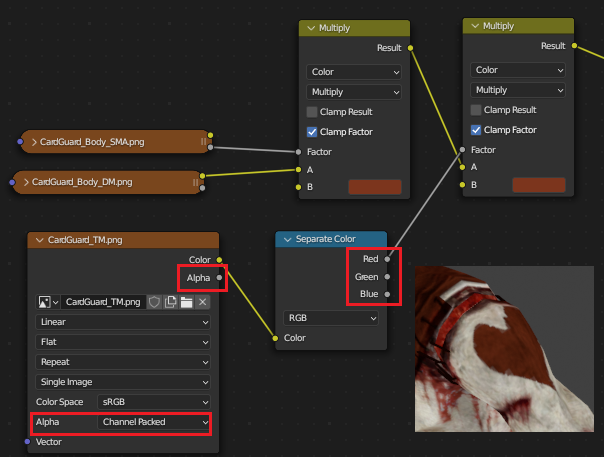Open Linear interpolation dropdown
The height and width of the screenshot is (457, 604).
coord(123,322)
